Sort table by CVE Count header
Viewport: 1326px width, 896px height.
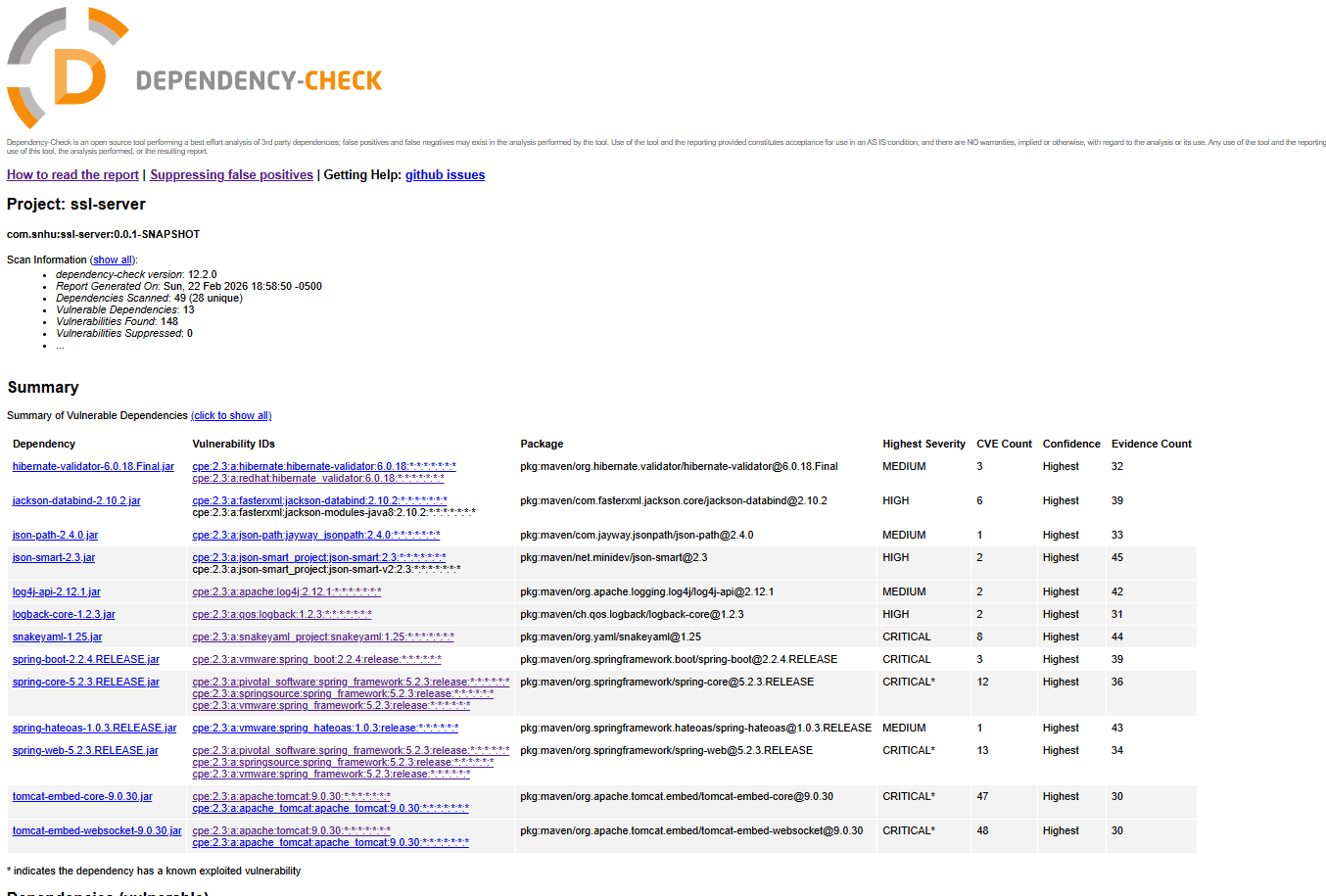pyautogui.click(x=1004, y=445)
